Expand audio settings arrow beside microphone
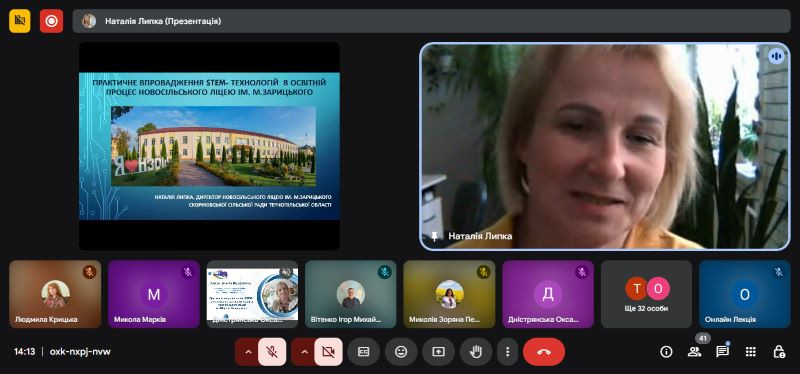Viewport: 800px width, 374px height. (x=248, y=352)
